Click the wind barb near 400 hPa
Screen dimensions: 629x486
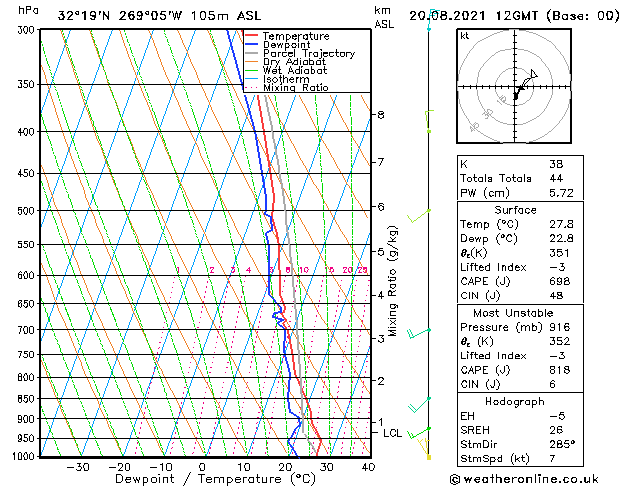[x=428, y=129]
